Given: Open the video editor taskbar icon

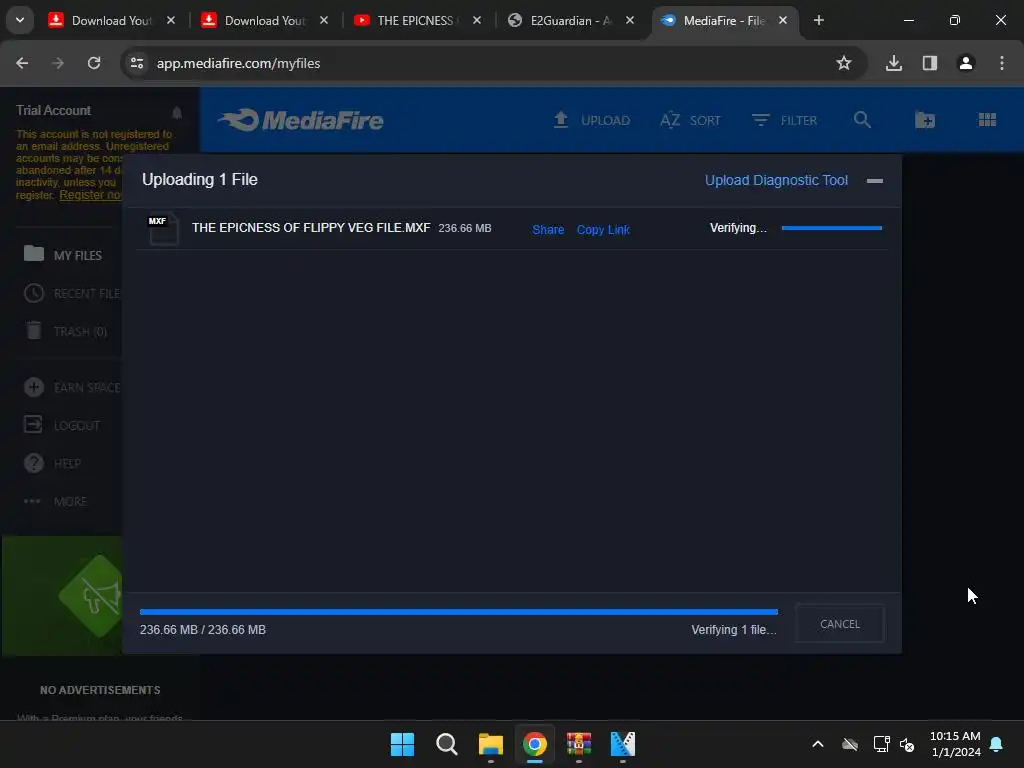Looking at the screenshot, I should pos(622,744).
